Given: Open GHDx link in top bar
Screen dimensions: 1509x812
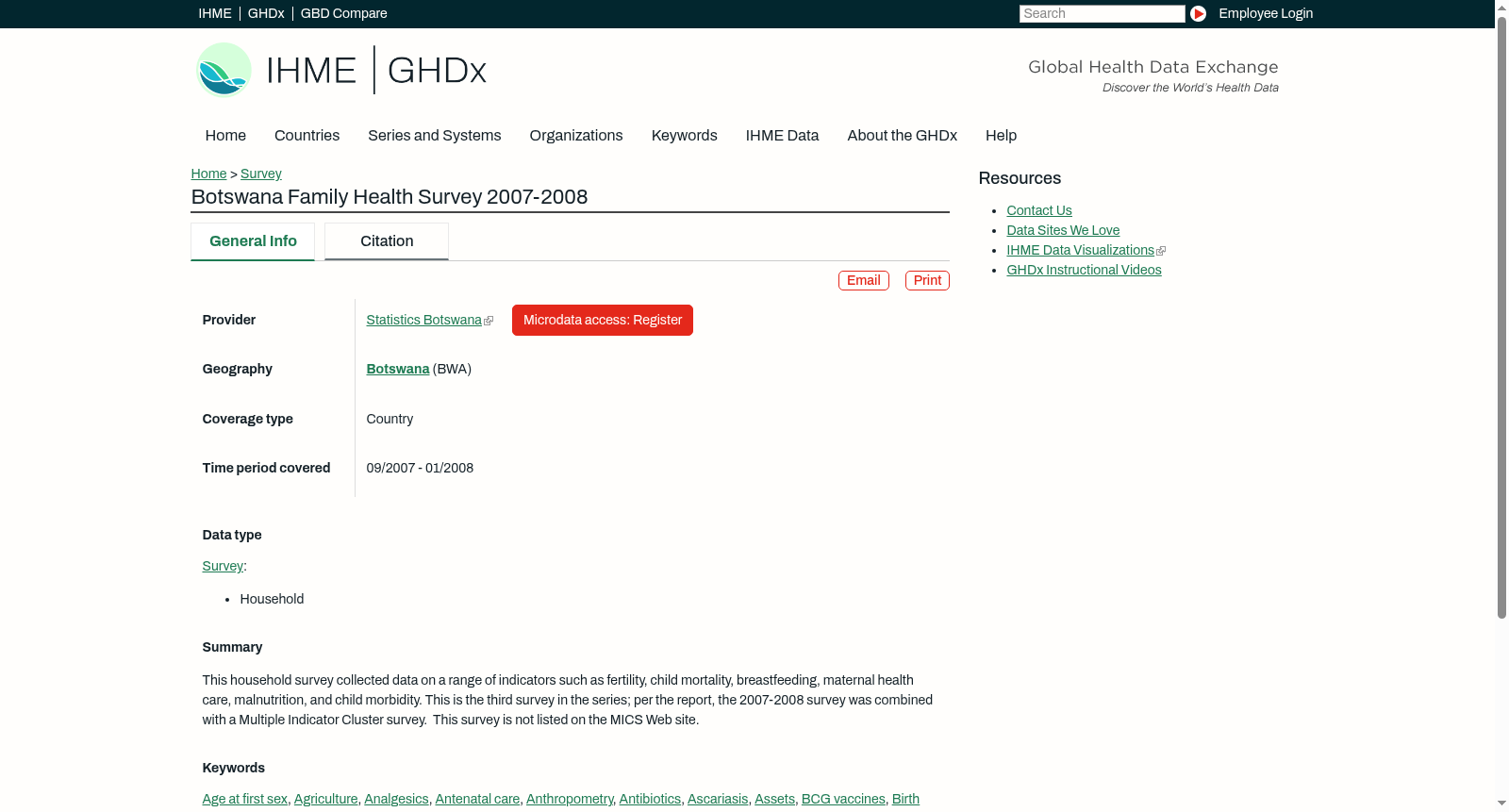Looking at the screenshot, I should [x=266, y=13].
